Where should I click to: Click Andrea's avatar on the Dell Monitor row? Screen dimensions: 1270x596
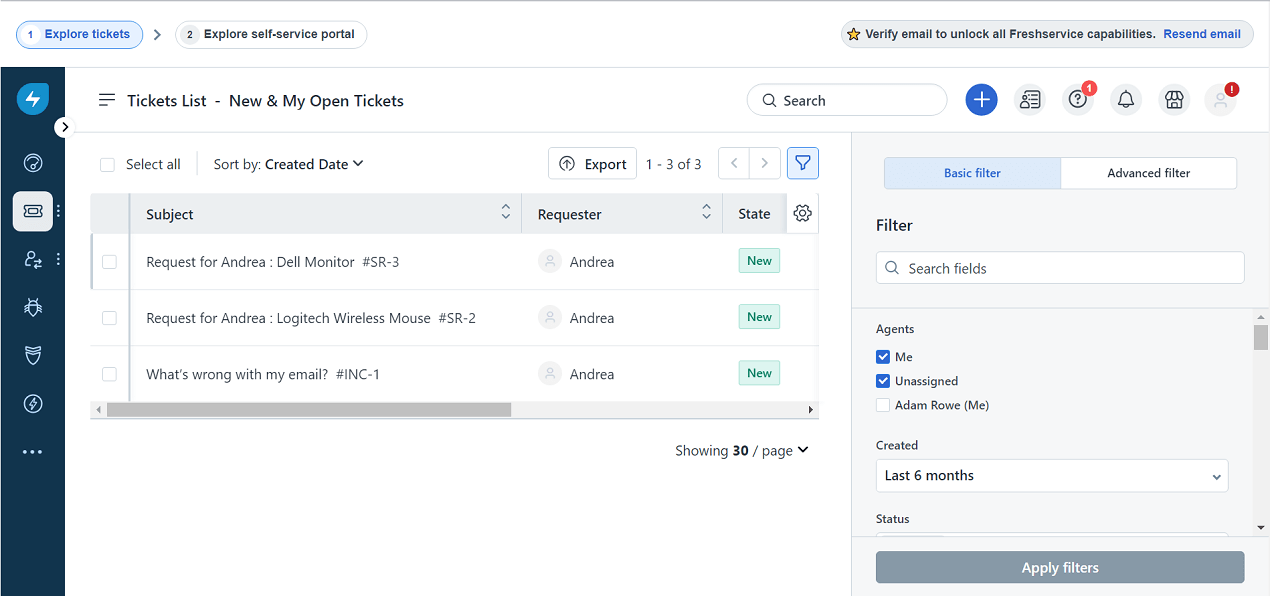point(550,261)
